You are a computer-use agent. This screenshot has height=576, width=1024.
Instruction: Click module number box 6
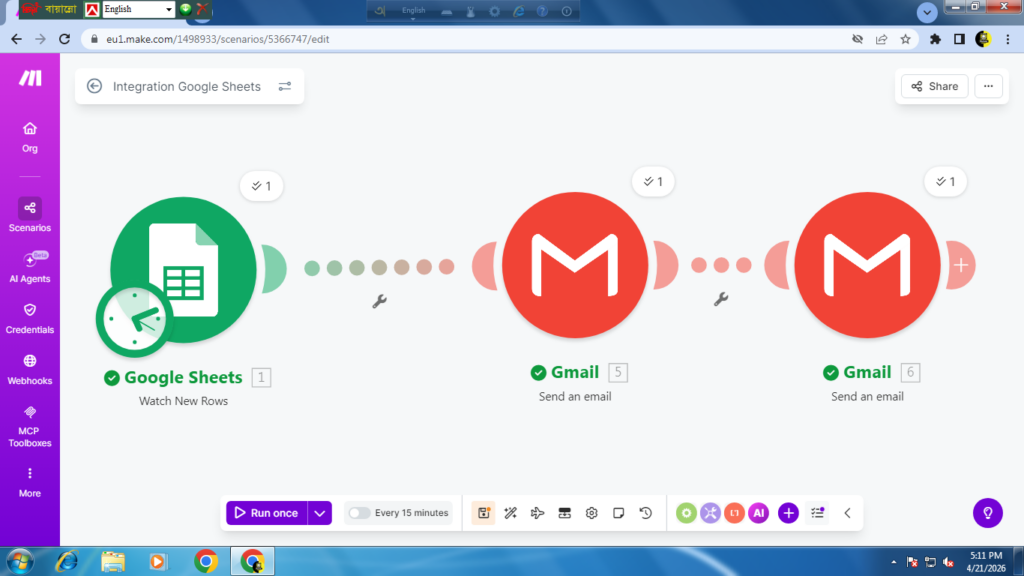pyautogui.click(x=910, y=372)
